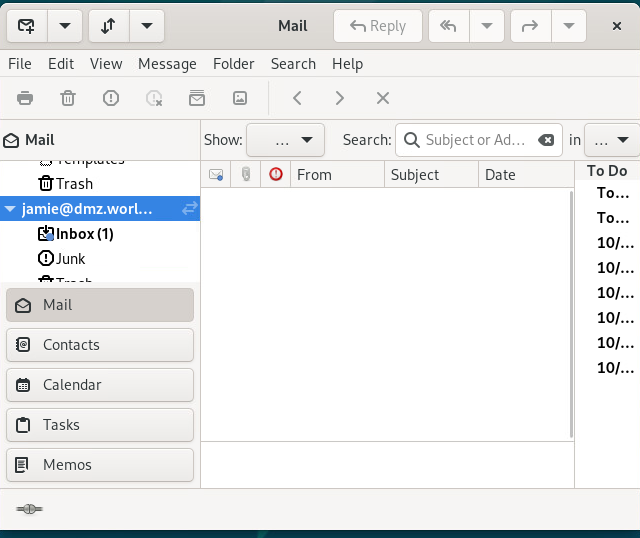The height and width of the screenshot is (538, 640).
Task: Click the Reply button
Action: coord(378,26)
